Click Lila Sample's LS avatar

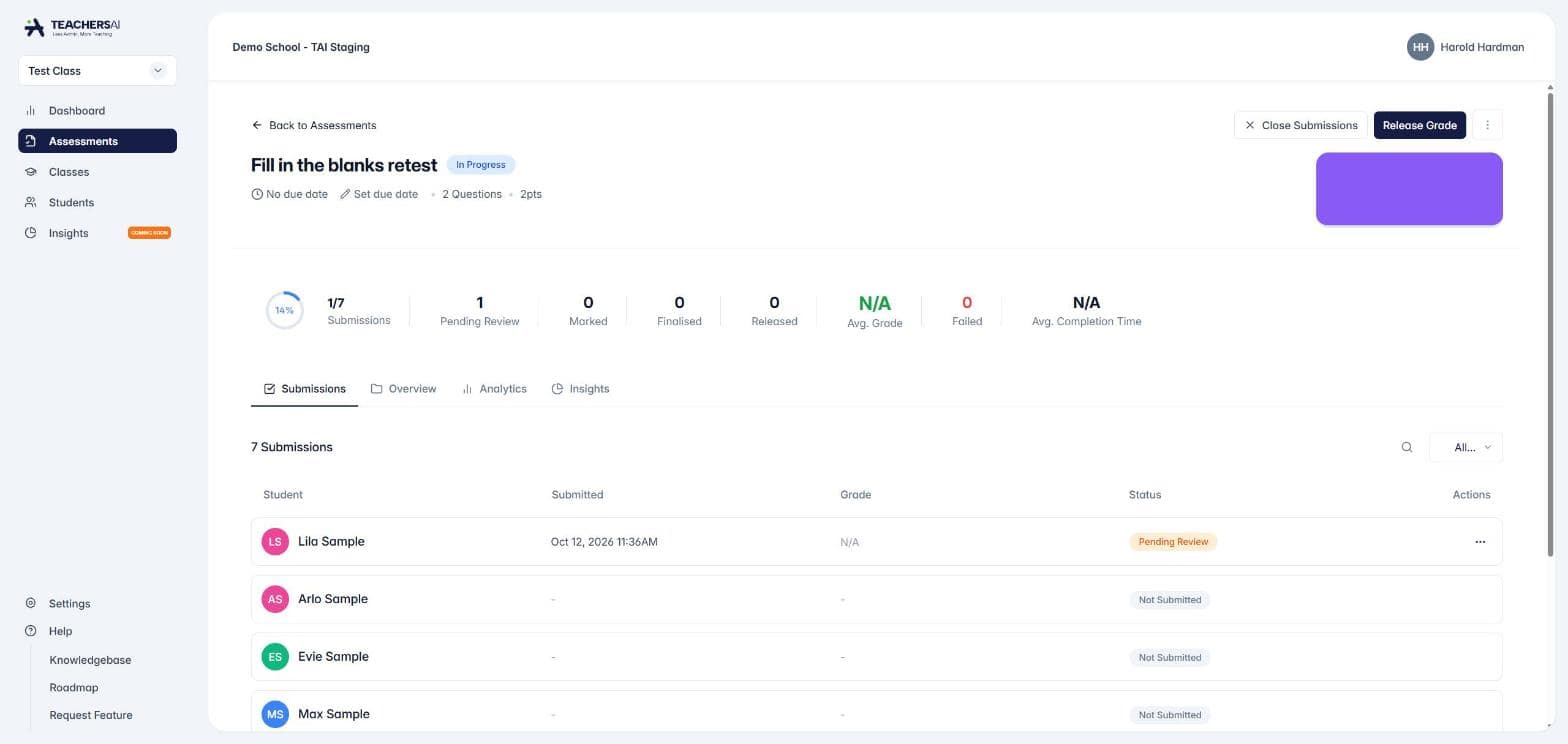tap(275, 542)
